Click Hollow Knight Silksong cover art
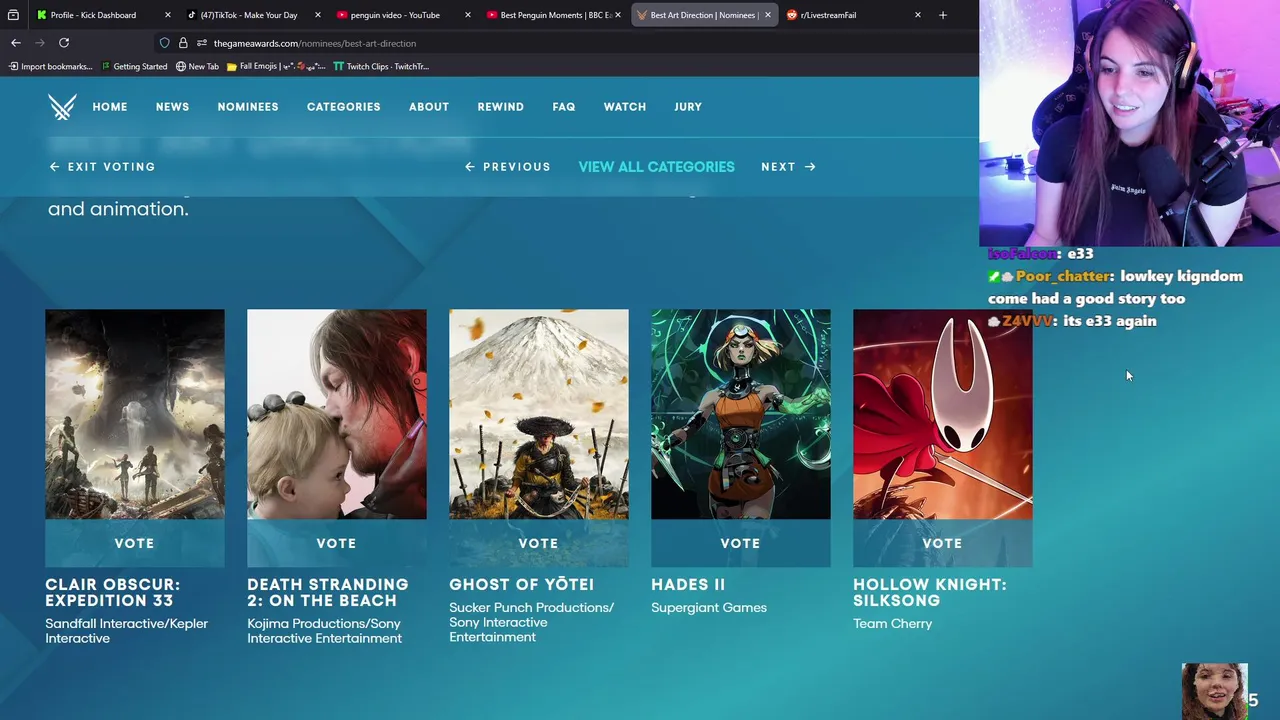This screenshot has height=720, width=1280. (943, 414)
